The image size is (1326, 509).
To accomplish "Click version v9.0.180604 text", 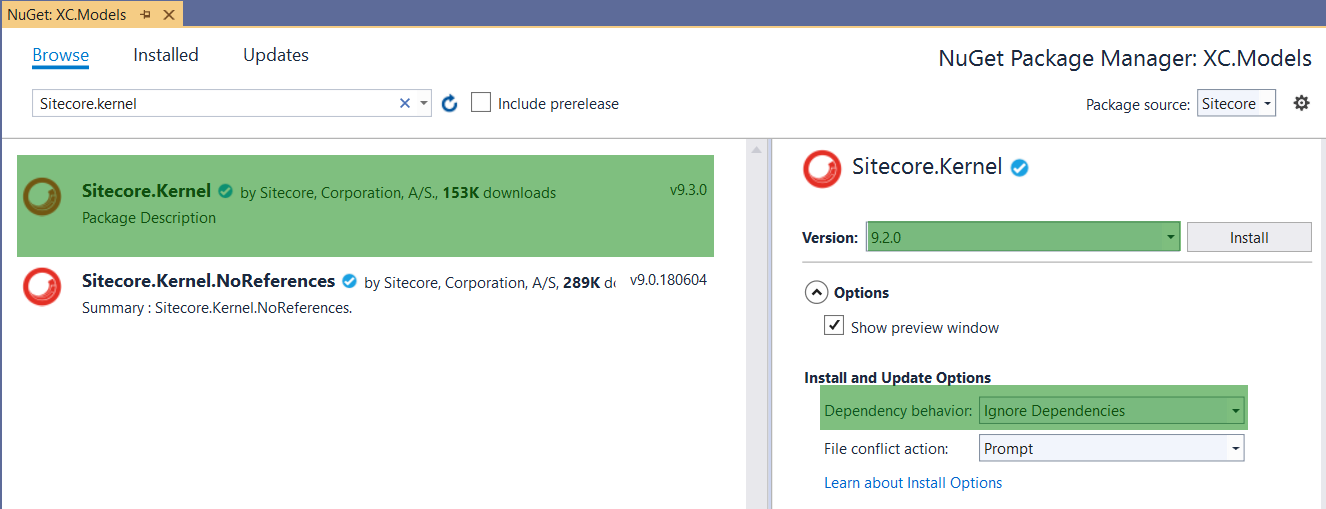I will [x=668, y=280].
